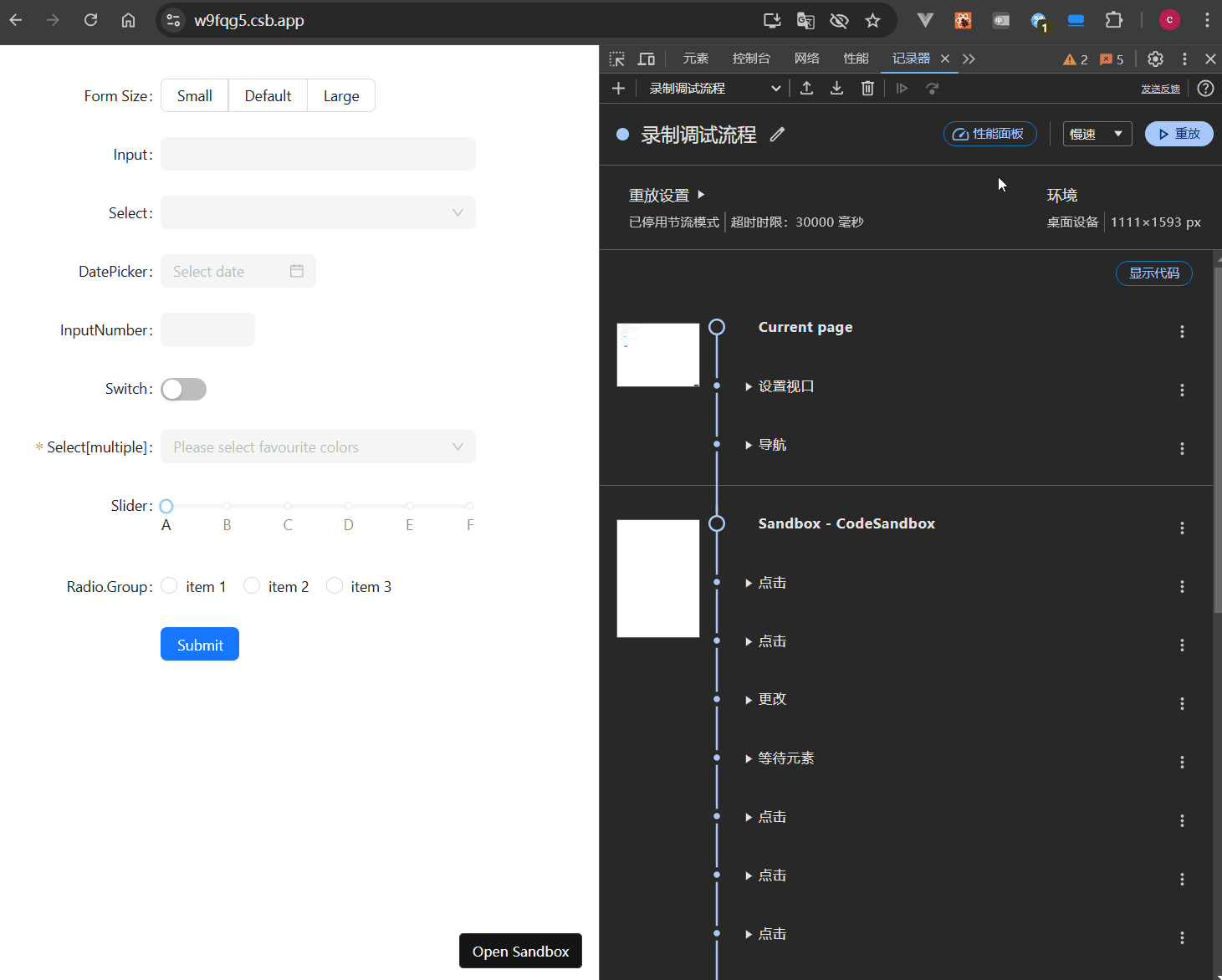
Task: Click the export recording upload icon
Action: coord(806,88)
